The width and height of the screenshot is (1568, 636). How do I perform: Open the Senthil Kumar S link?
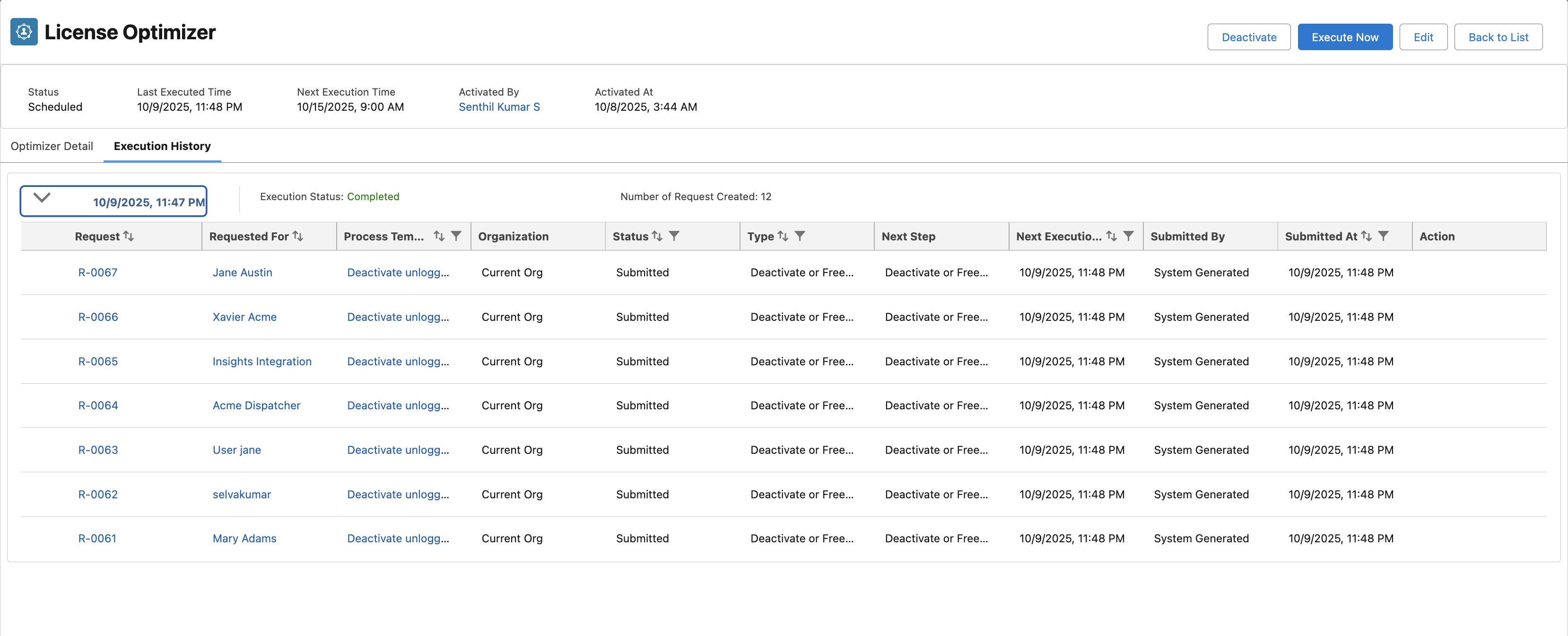tap(498, 107)
